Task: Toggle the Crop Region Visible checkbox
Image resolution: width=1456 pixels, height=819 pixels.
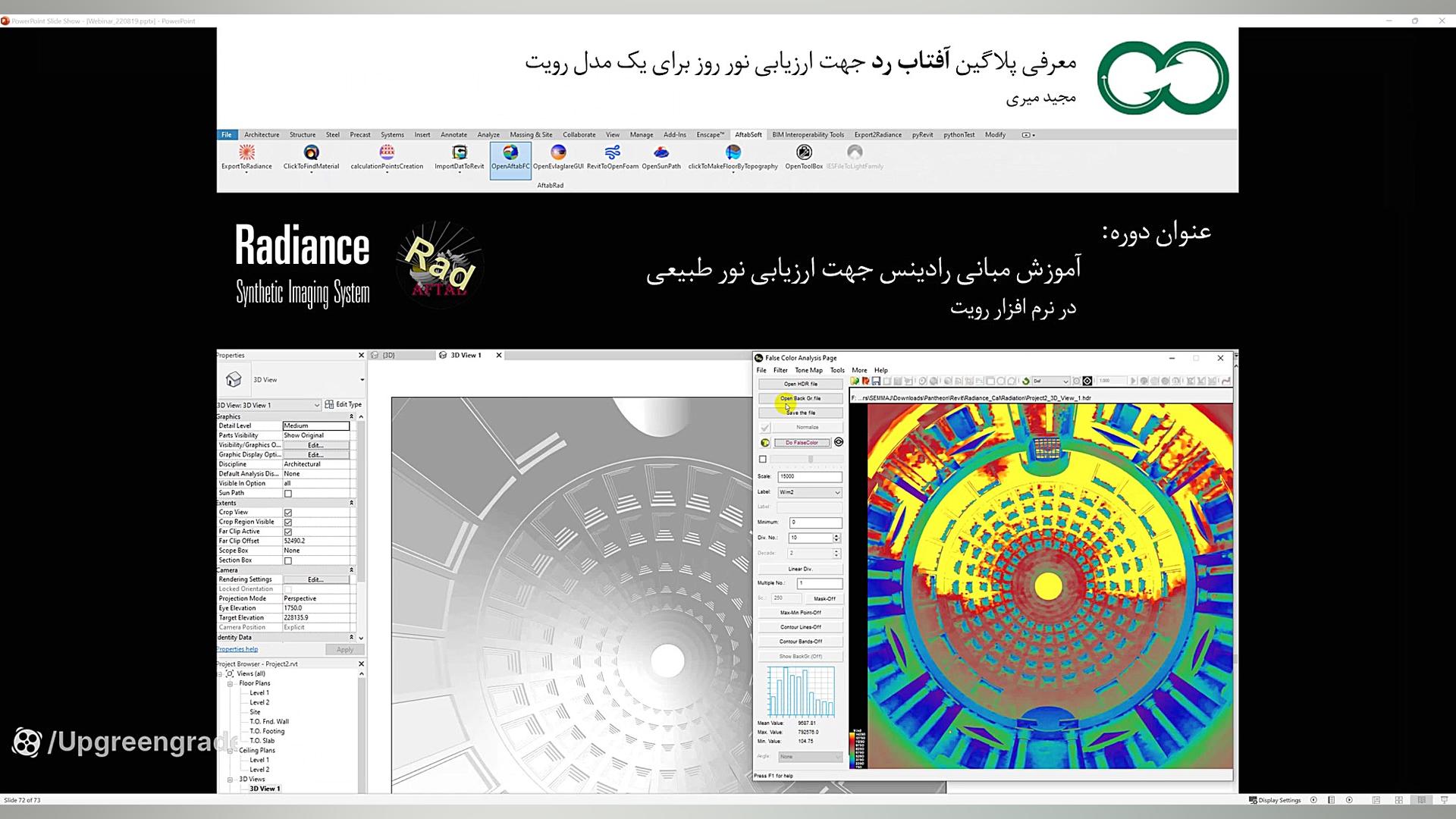Action: [x=288, y=522]
